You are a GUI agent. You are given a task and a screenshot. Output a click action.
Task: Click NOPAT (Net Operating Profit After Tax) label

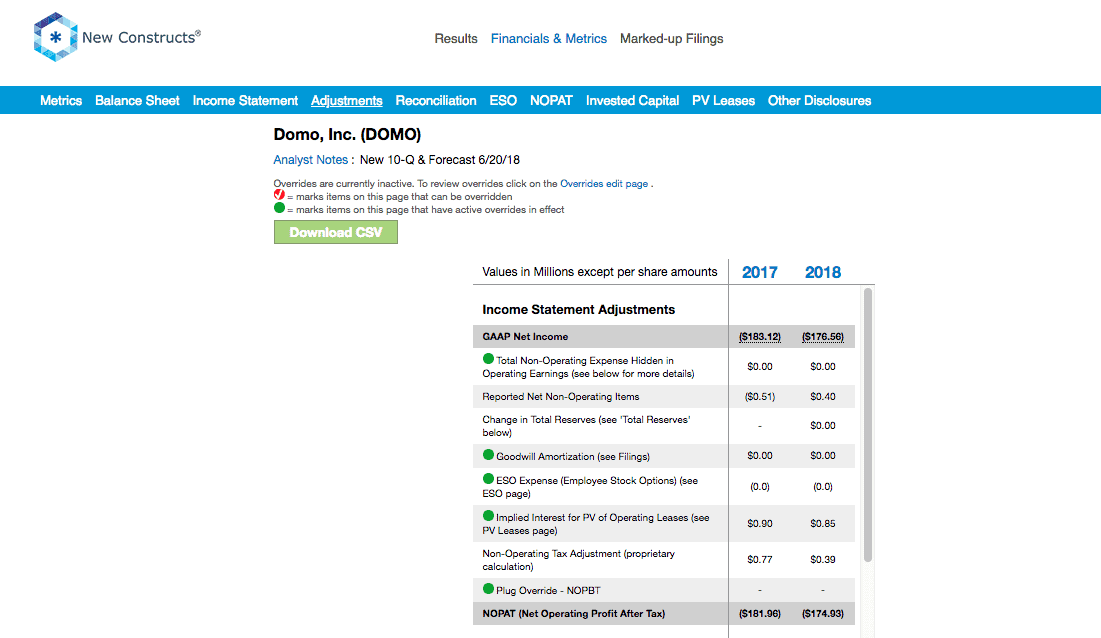pyautogui.click(x=574, y=613)
